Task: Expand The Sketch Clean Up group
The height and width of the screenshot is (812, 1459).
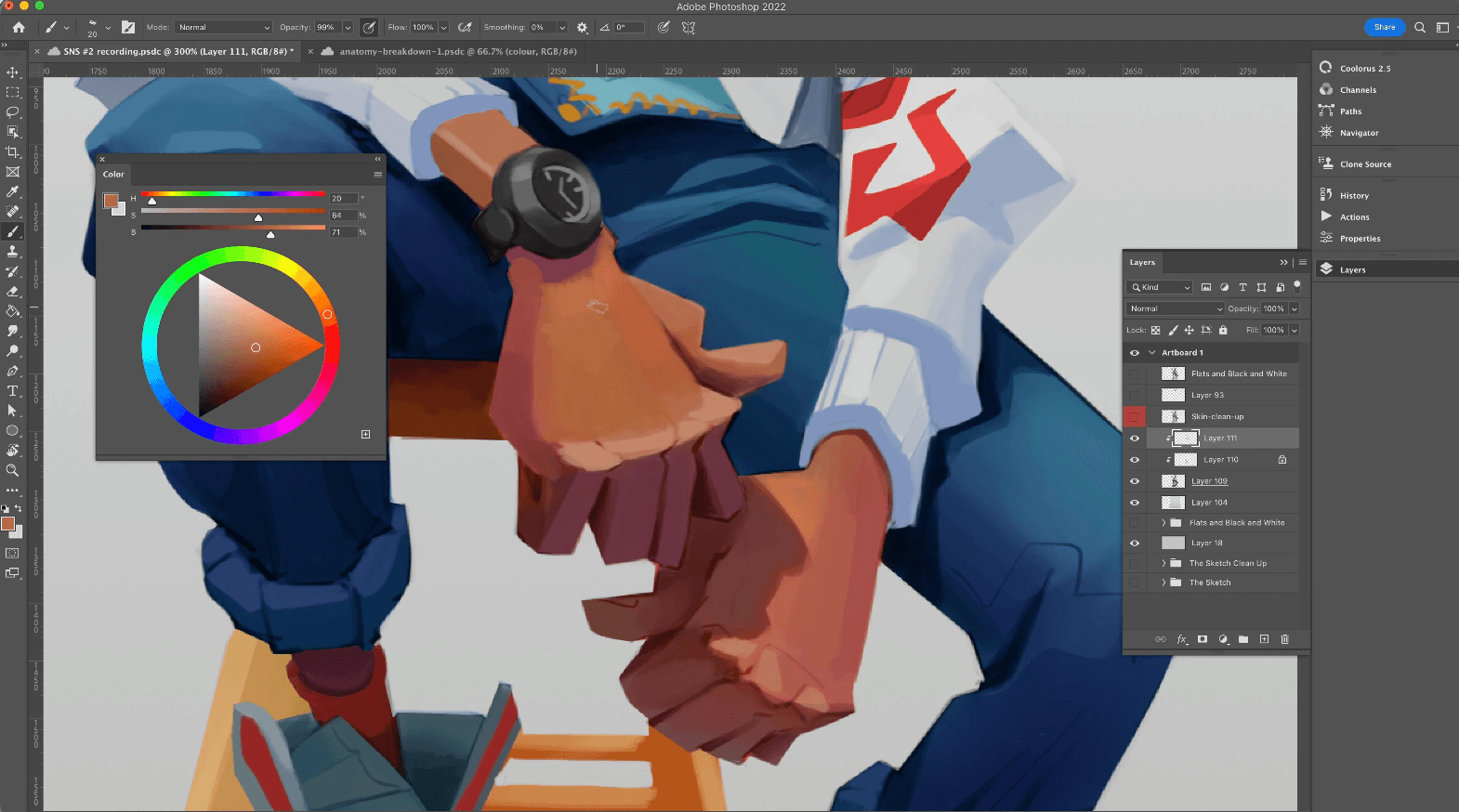Action: point(1163,563)
